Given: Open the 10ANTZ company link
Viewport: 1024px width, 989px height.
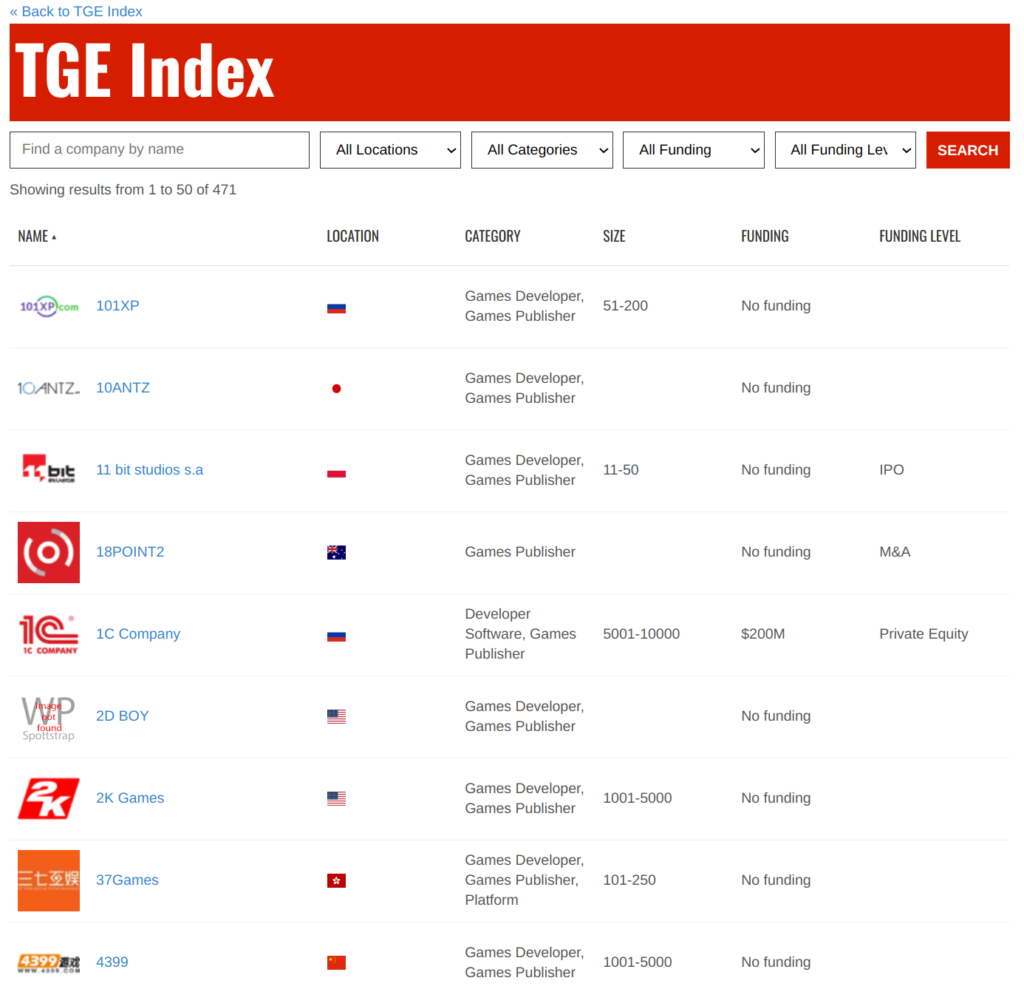Looking at the screenshot, I should [123, 388].
